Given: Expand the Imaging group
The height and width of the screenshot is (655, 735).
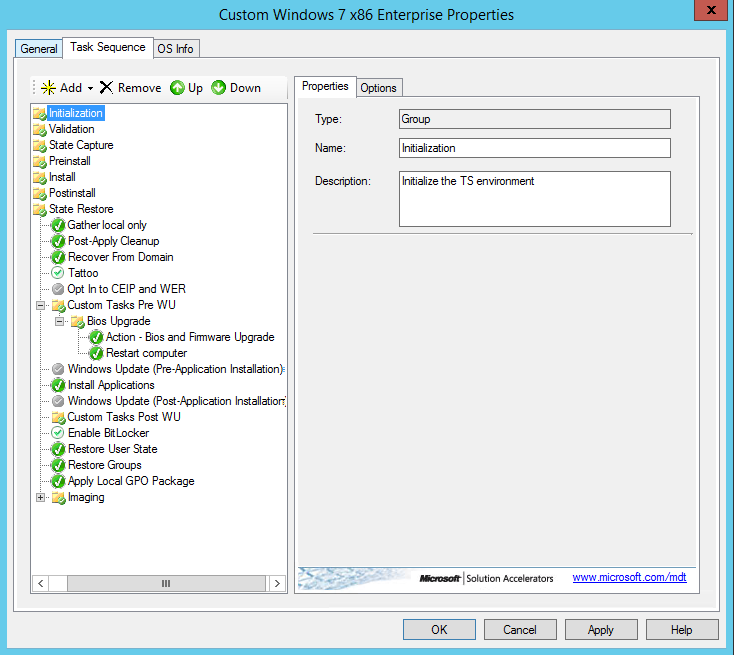Looking at the screenshot, I should click(41, 497).
